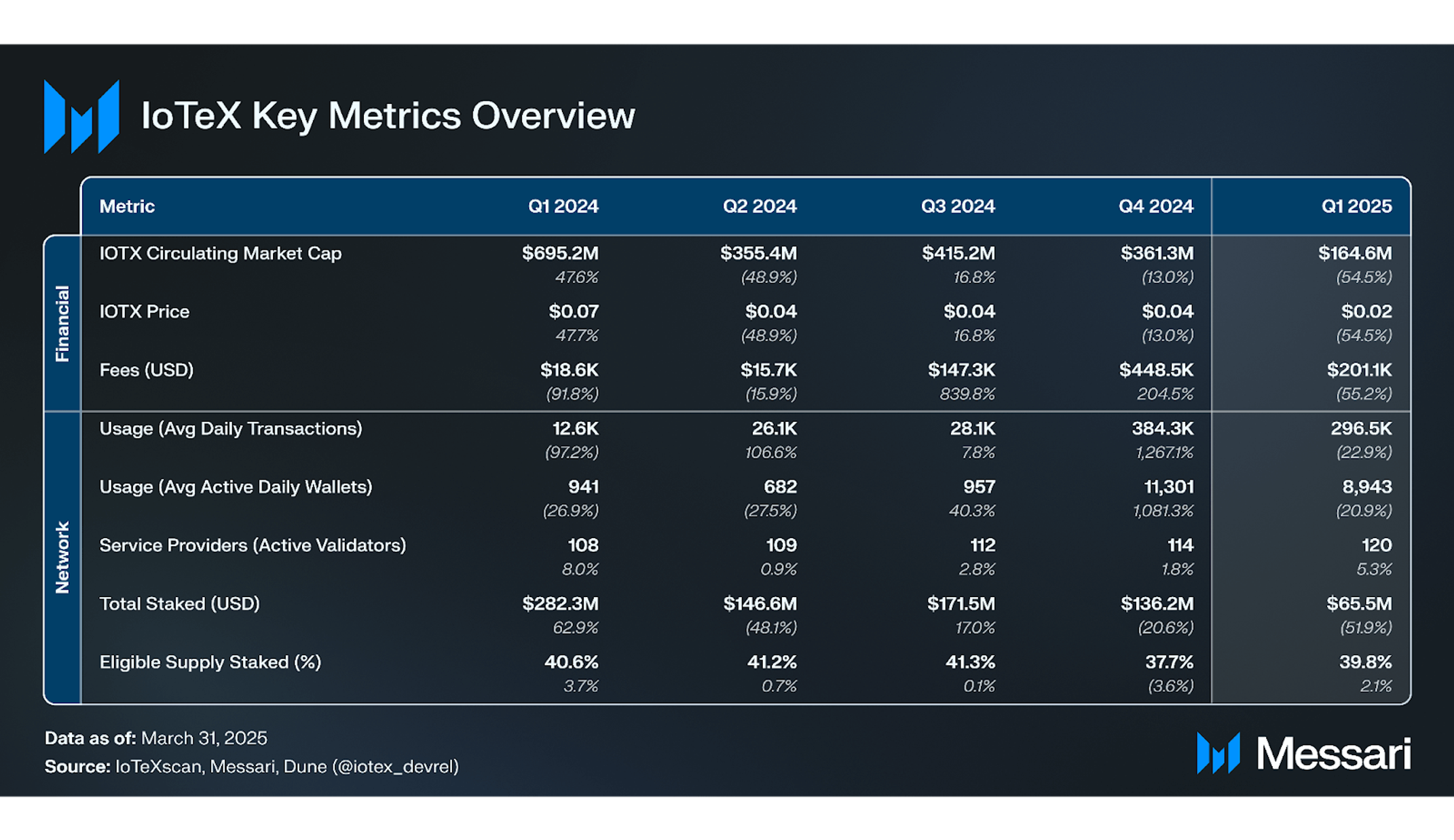Click the 'Financial' section label

coord(62,323)
